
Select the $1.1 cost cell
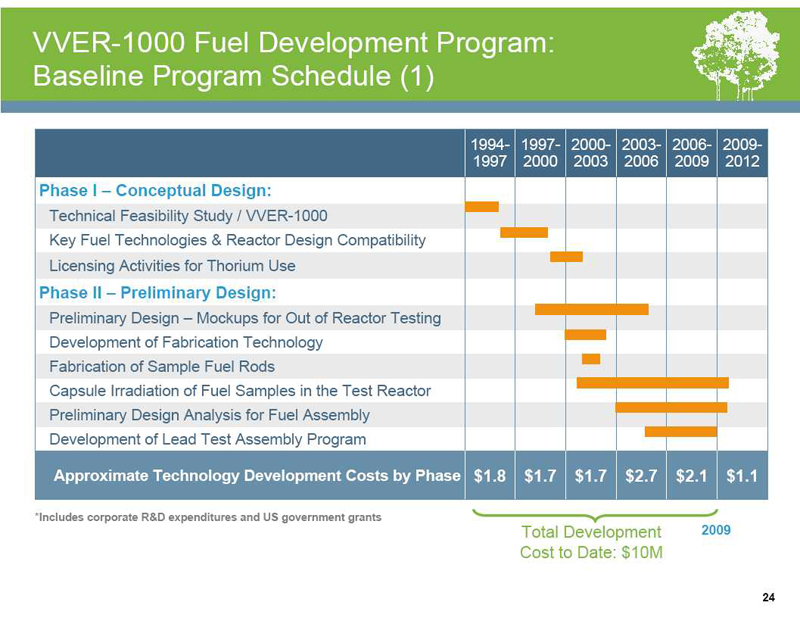[741, 477]
